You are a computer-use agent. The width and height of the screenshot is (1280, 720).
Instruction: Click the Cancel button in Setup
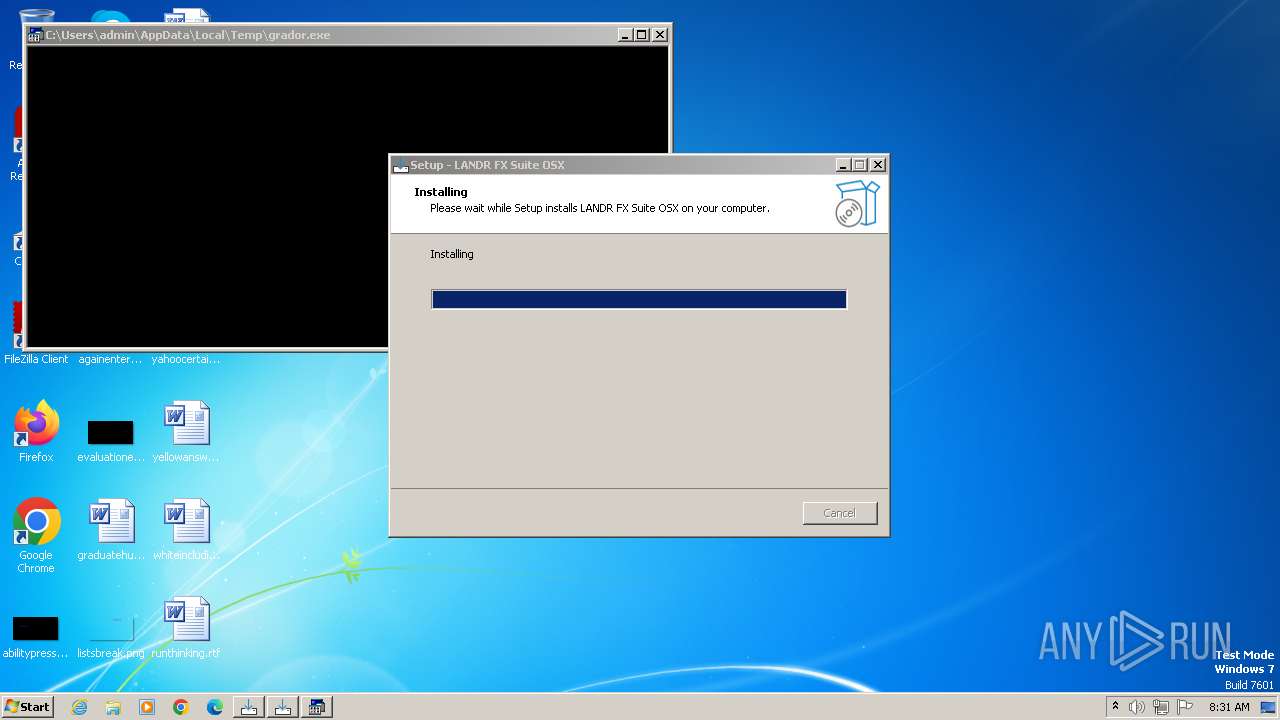[x=839, y=513]
